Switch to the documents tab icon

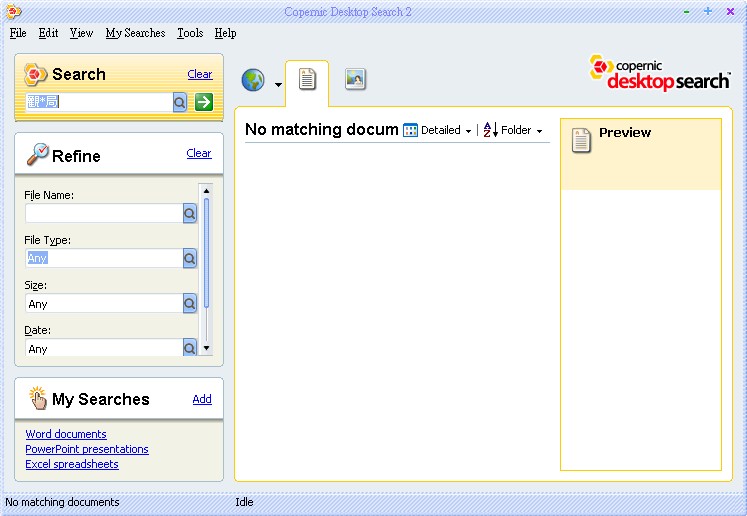click(x=307, y=79)
